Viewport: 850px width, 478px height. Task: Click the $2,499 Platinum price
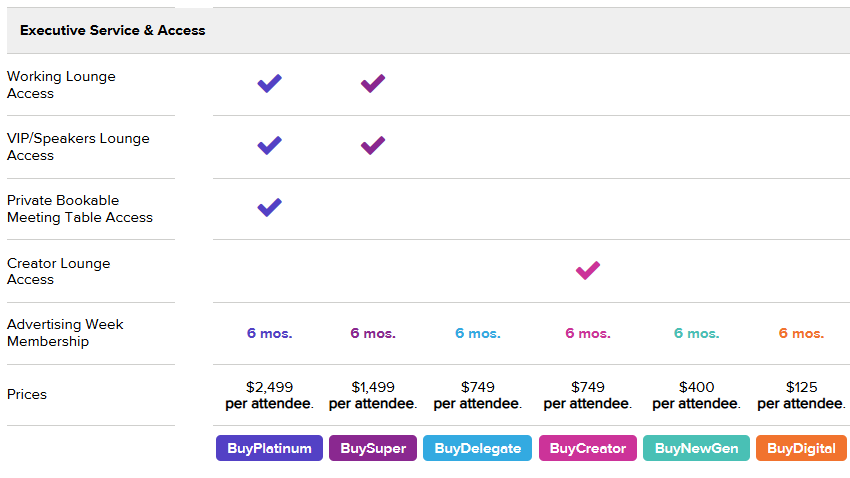click(x=269, y=386)
